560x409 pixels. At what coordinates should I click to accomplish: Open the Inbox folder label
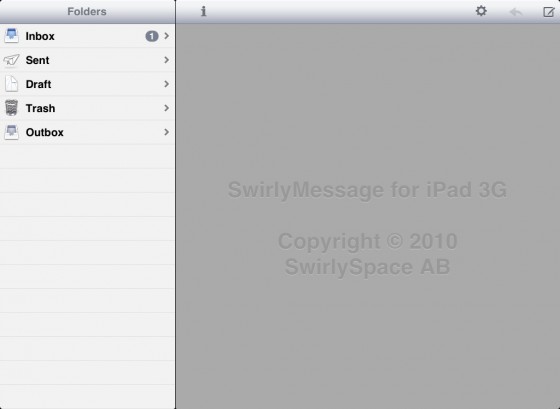tap(40, 36)
